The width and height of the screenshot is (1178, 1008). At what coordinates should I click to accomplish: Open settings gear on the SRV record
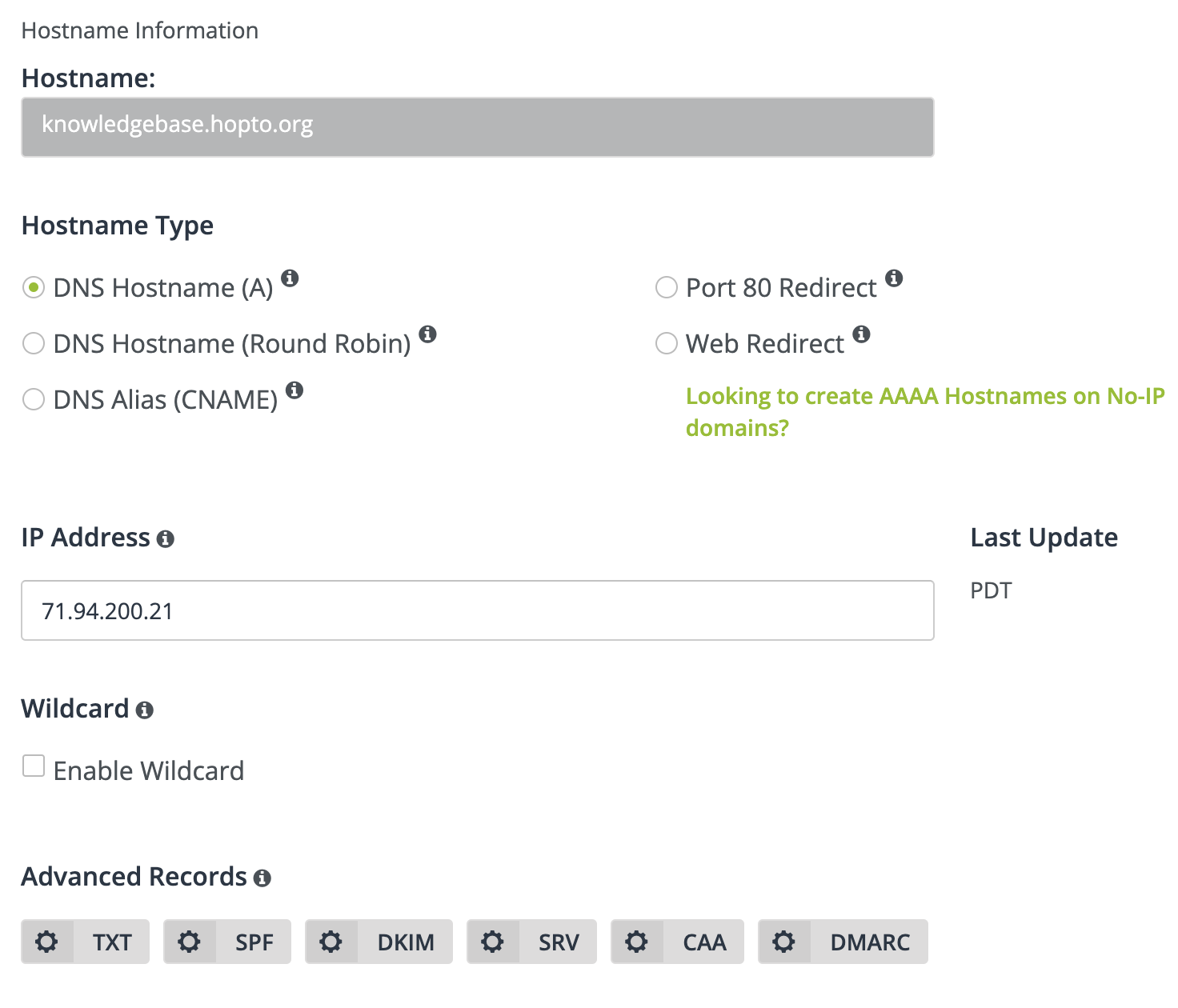(494, 942)
